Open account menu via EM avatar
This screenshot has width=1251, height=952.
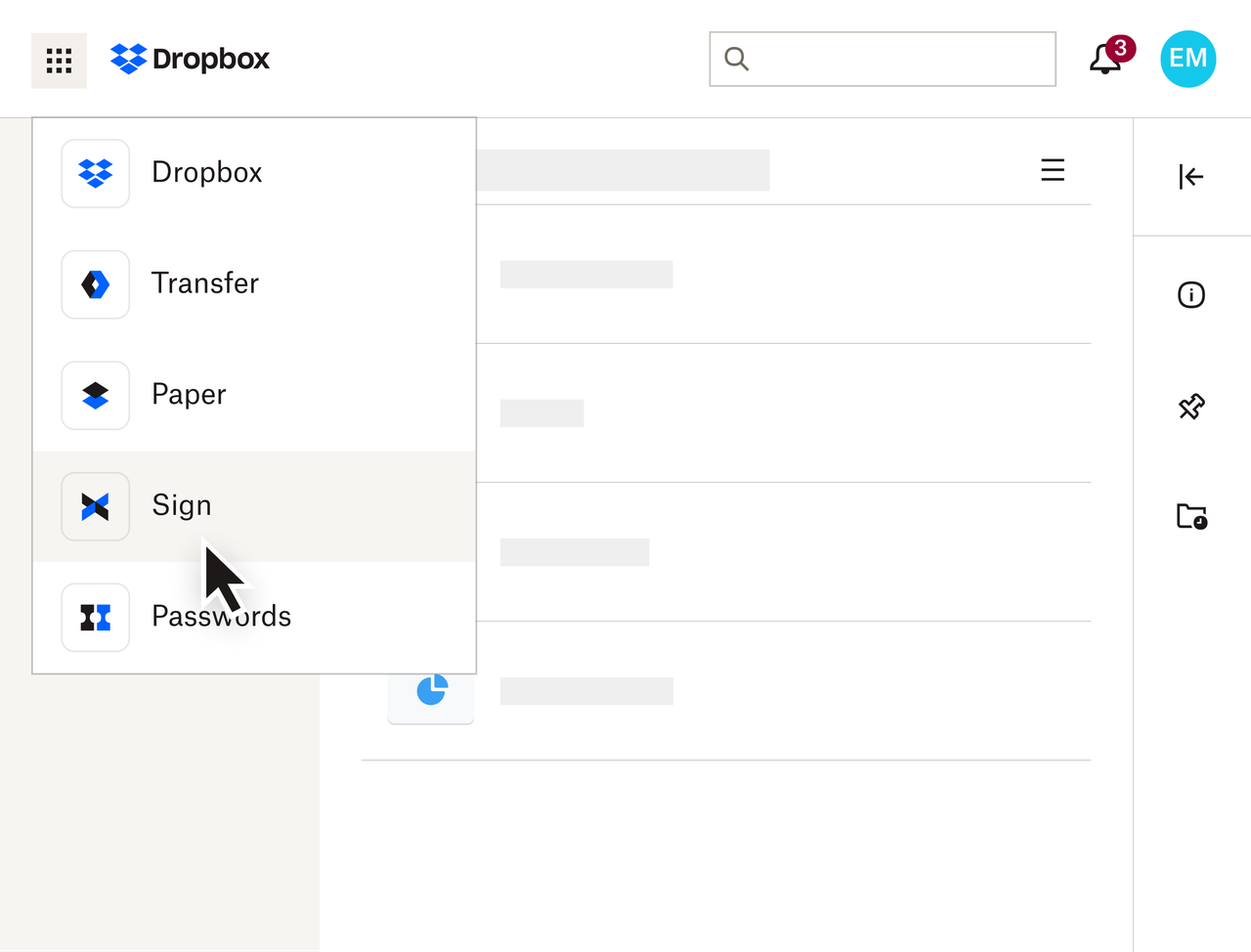click(1187, 59)
